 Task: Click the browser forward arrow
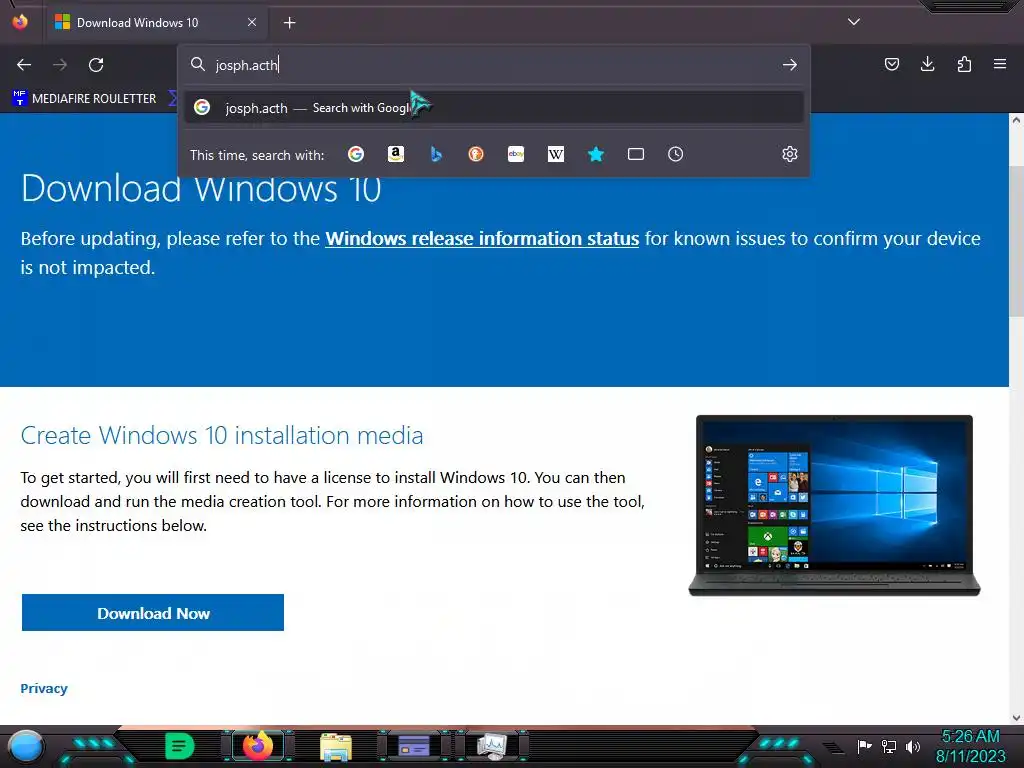coord(60,65)
